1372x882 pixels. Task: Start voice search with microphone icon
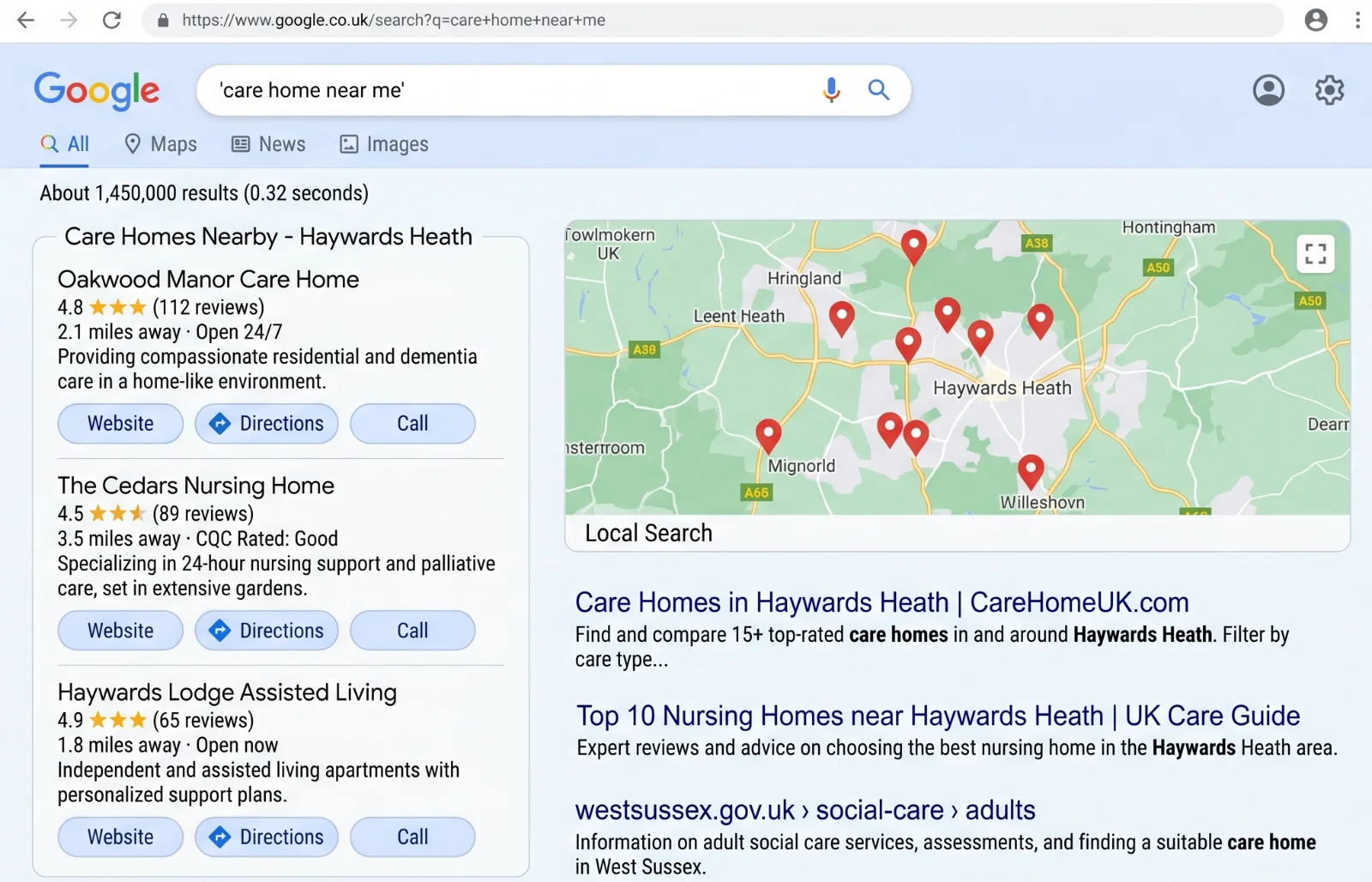[831, 89]
